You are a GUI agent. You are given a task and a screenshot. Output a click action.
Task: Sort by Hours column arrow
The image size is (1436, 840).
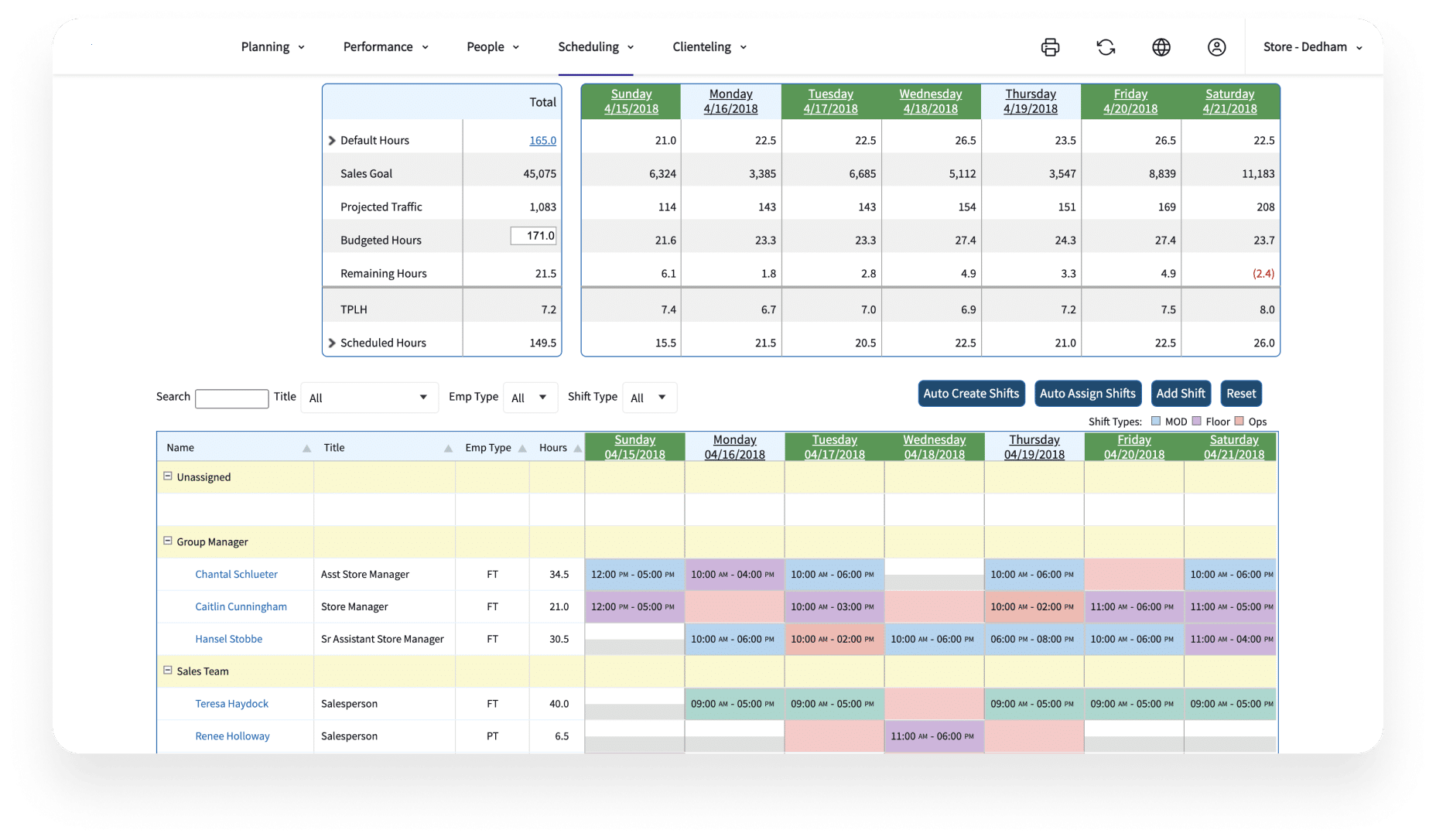[x=577, y=449]
